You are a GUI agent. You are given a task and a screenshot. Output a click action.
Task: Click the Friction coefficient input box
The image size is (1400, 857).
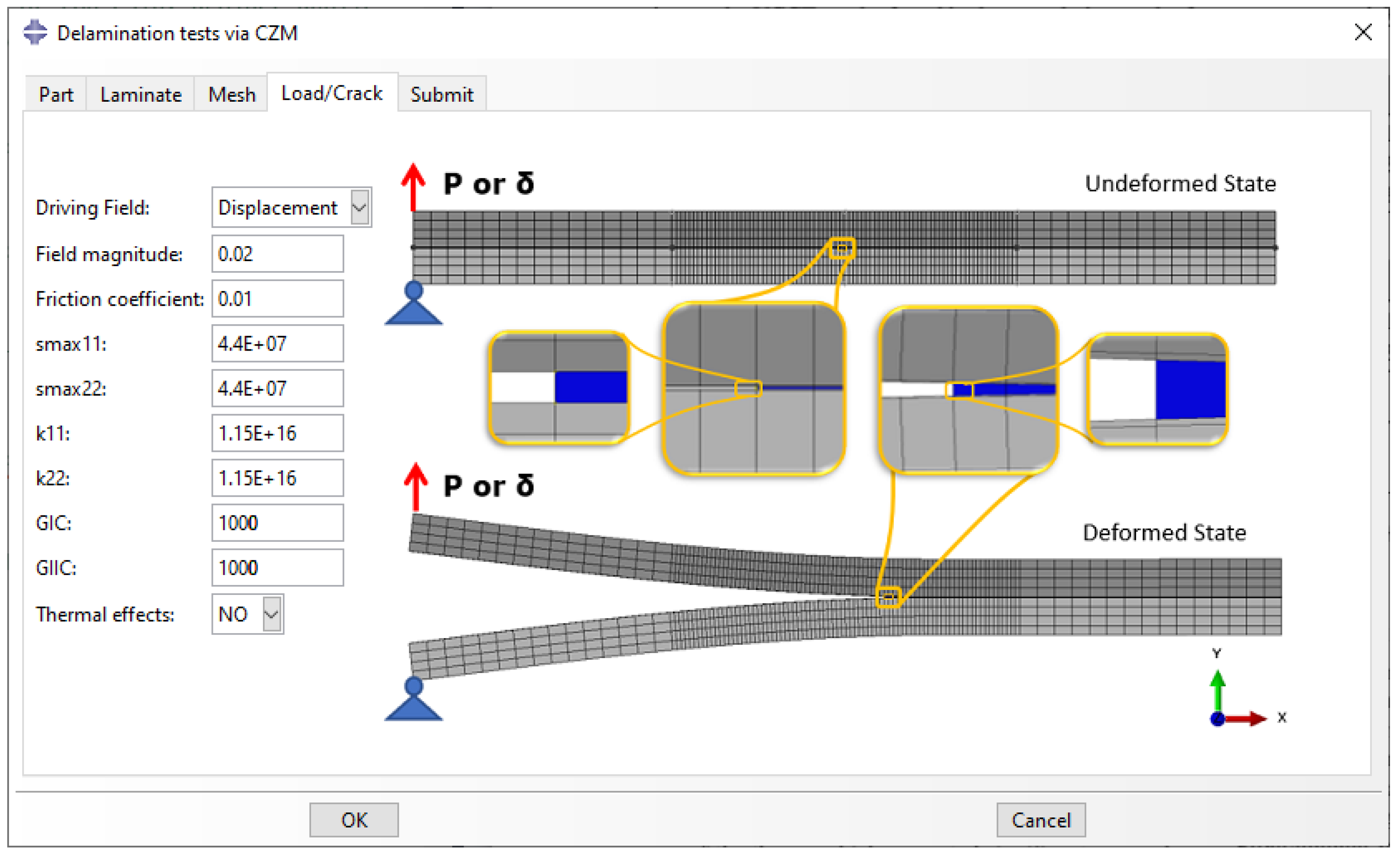pyautogui.click(x=277, y=298)
